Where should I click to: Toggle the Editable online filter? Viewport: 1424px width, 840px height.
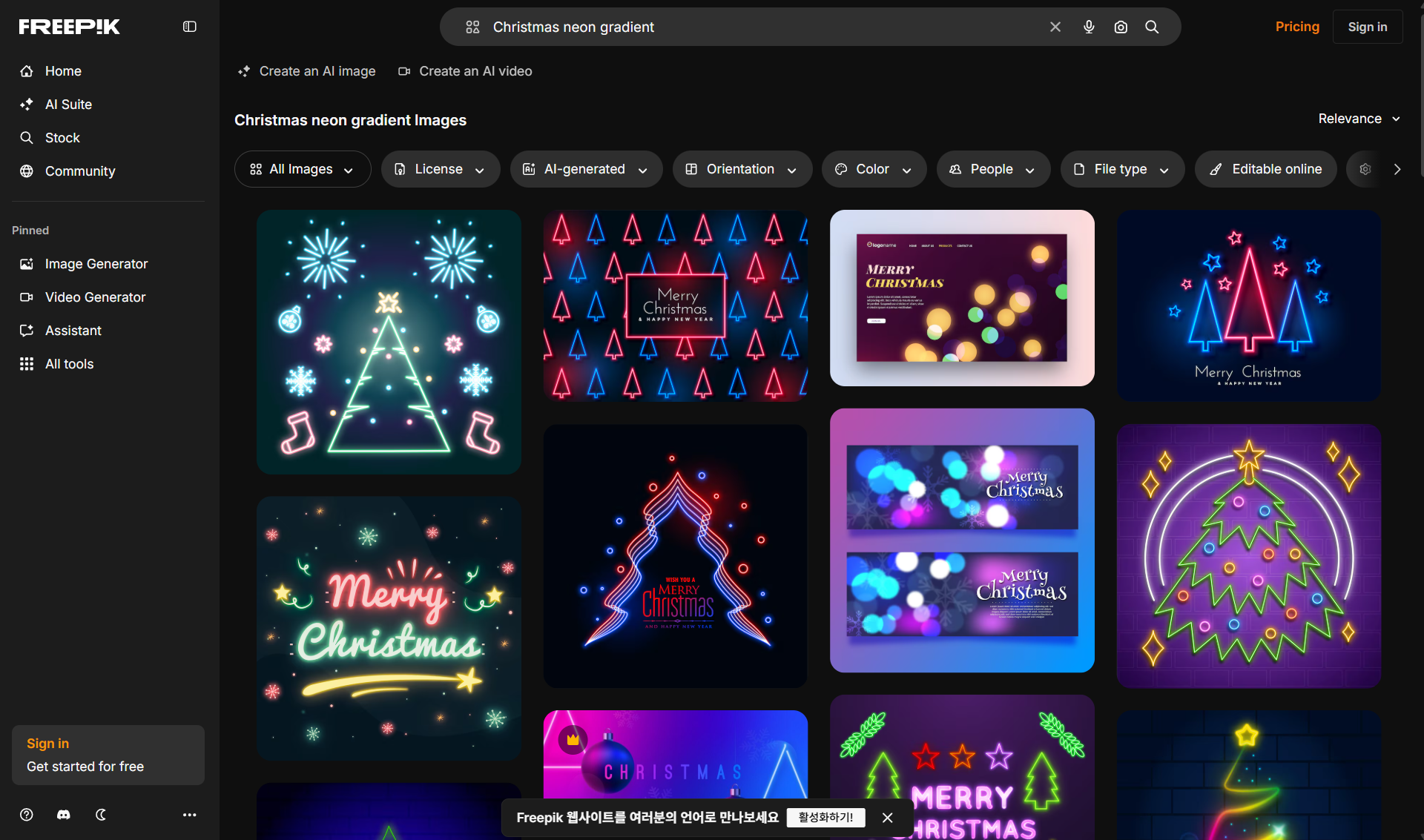point(1265,169)
